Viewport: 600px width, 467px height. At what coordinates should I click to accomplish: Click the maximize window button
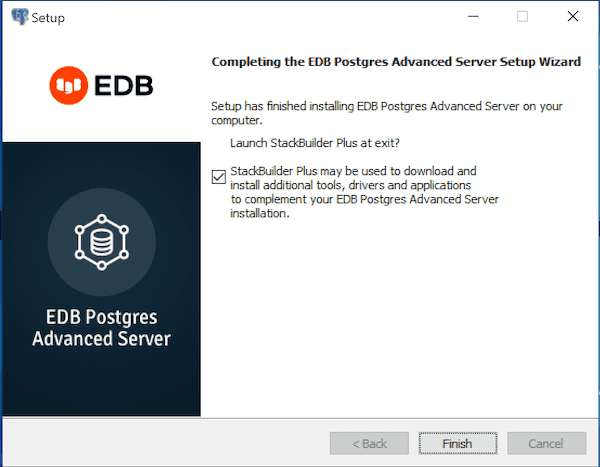pyautogui.click(x=522, y=17)
